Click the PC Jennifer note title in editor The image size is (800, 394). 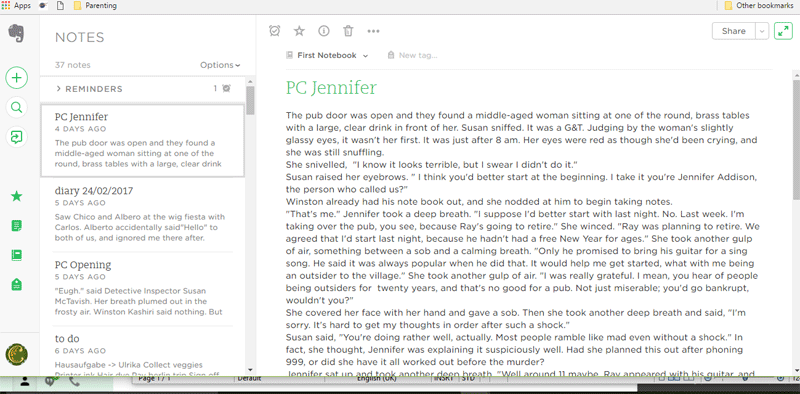click(331, 88)
